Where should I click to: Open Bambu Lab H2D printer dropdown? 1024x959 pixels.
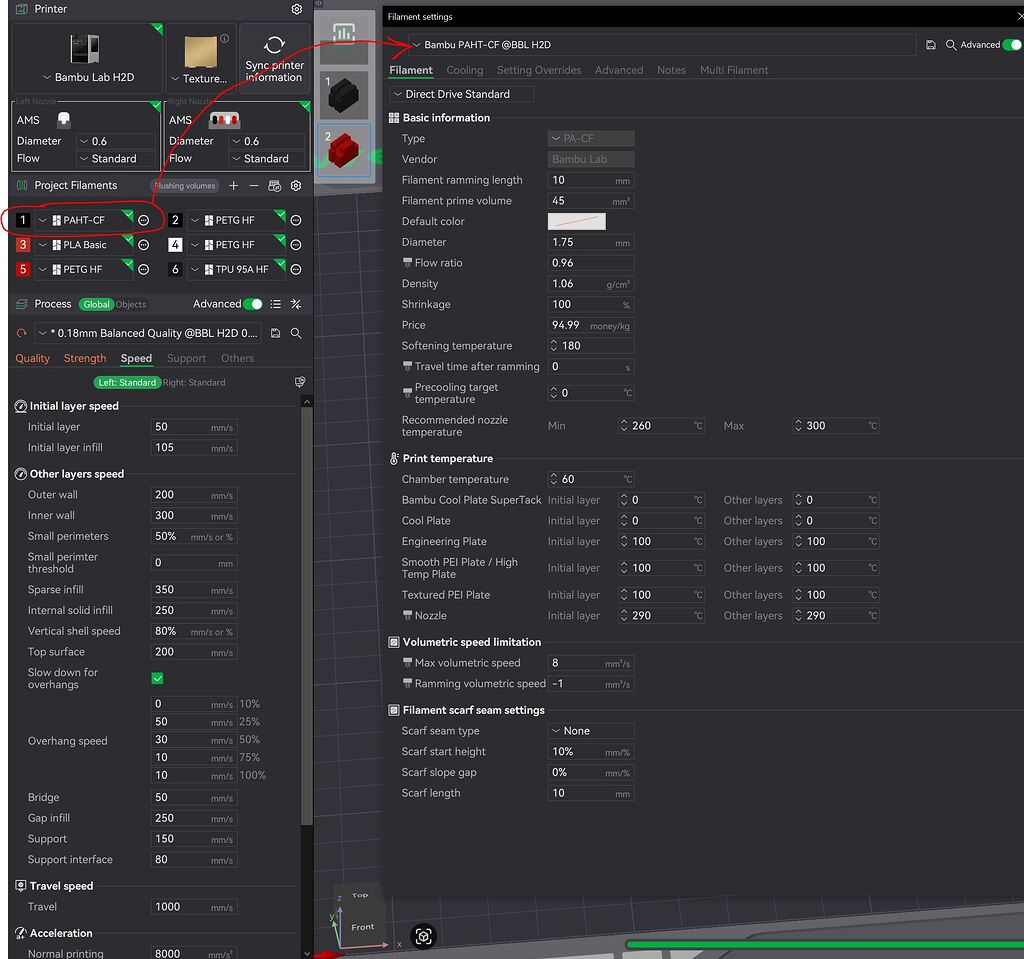pyautogui.click(x=88, y=78)
